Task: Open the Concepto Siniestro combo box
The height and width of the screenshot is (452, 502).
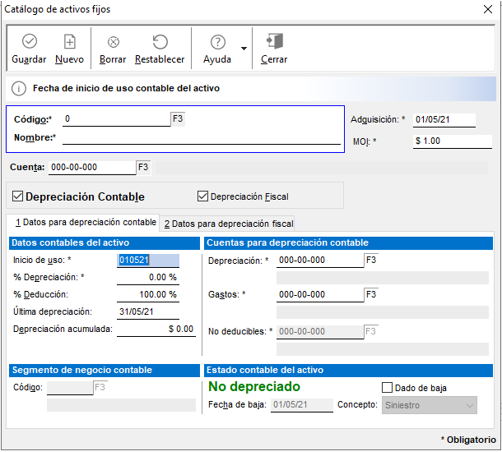Action: click(429, 405)
